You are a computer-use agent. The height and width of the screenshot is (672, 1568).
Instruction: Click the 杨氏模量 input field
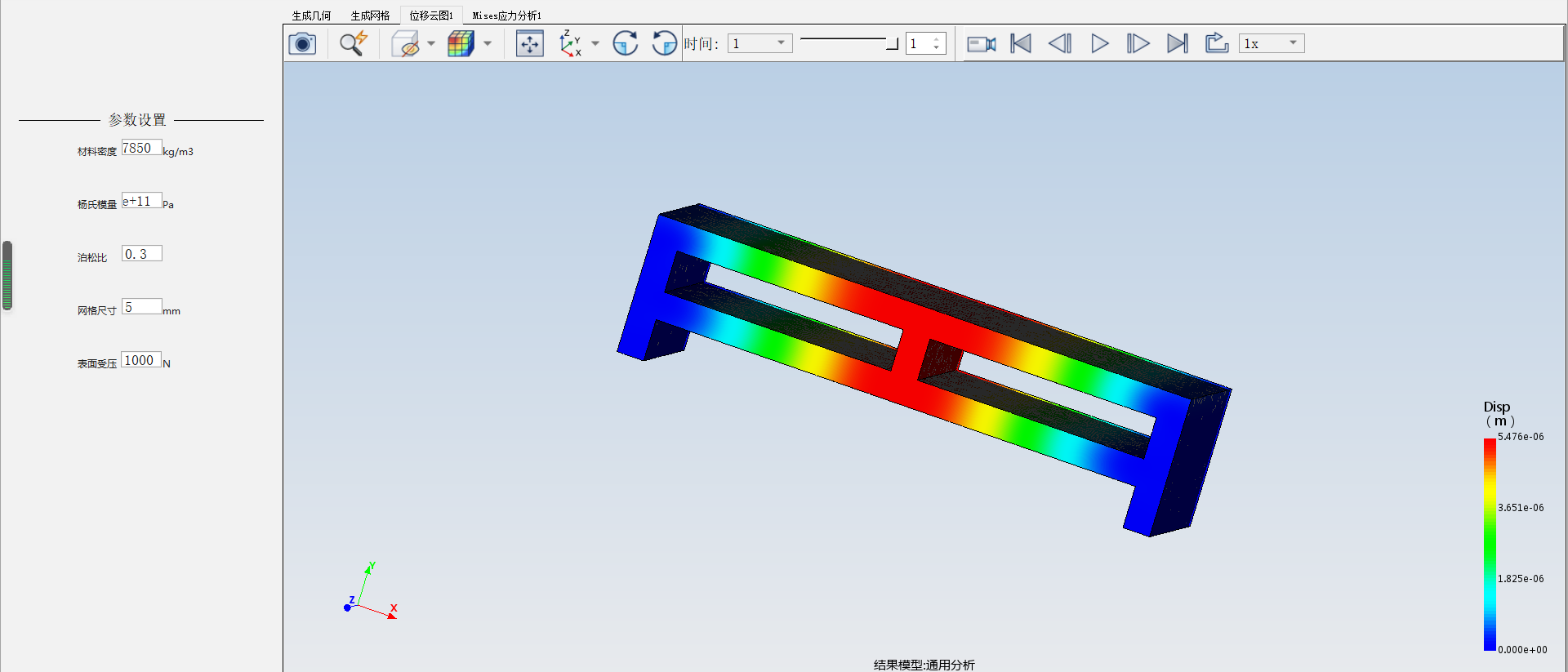click(142, 201)
